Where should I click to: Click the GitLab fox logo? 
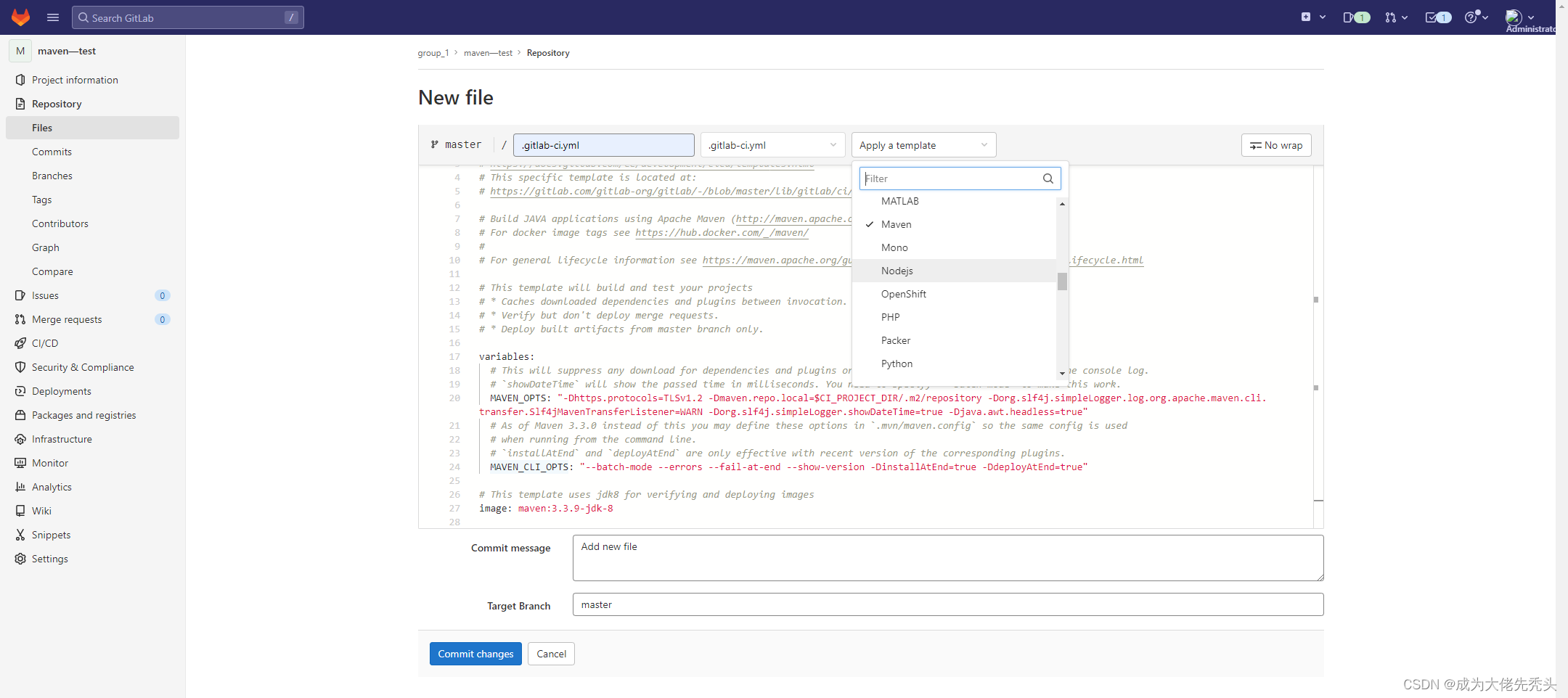[21, 17]
